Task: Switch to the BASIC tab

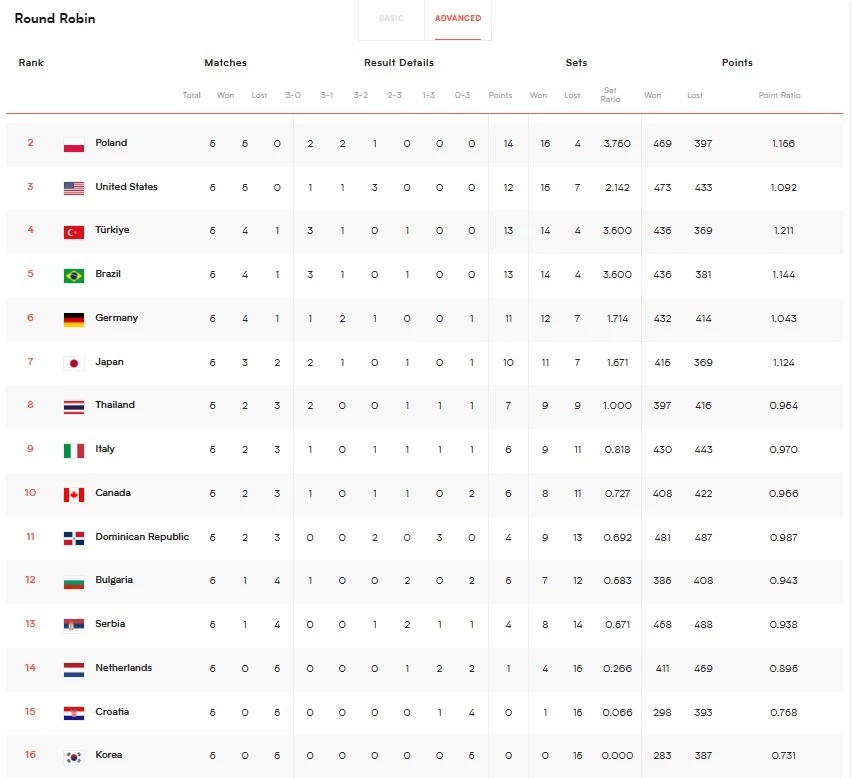Action: point(391,18)
